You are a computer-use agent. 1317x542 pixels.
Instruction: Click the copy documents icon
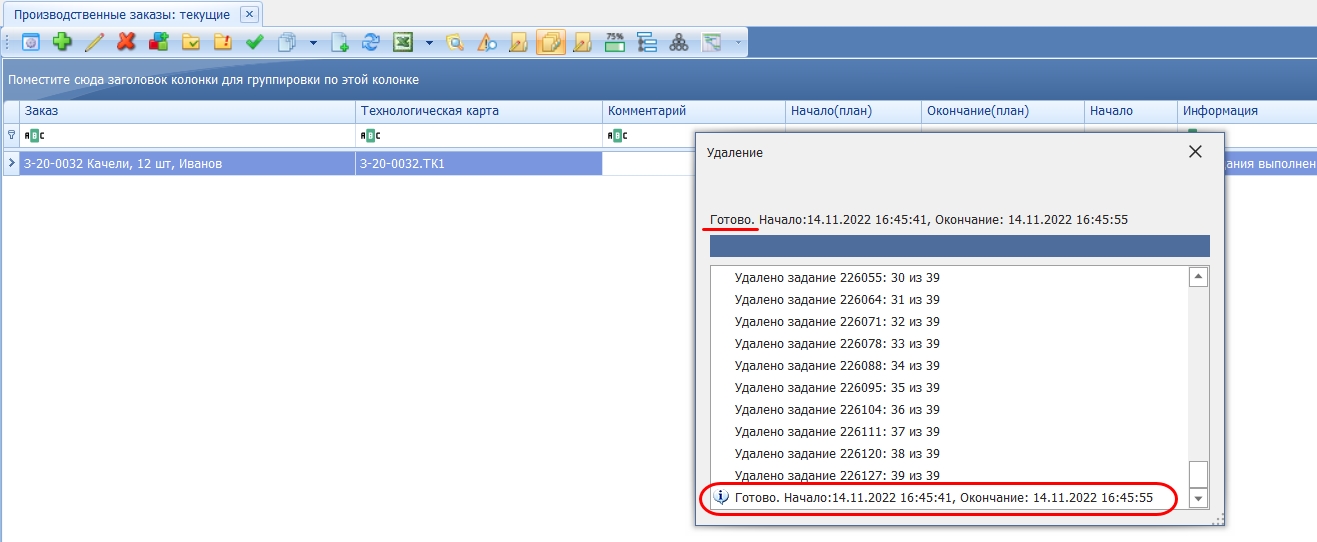pyautogui.click(x=287, y=42)
